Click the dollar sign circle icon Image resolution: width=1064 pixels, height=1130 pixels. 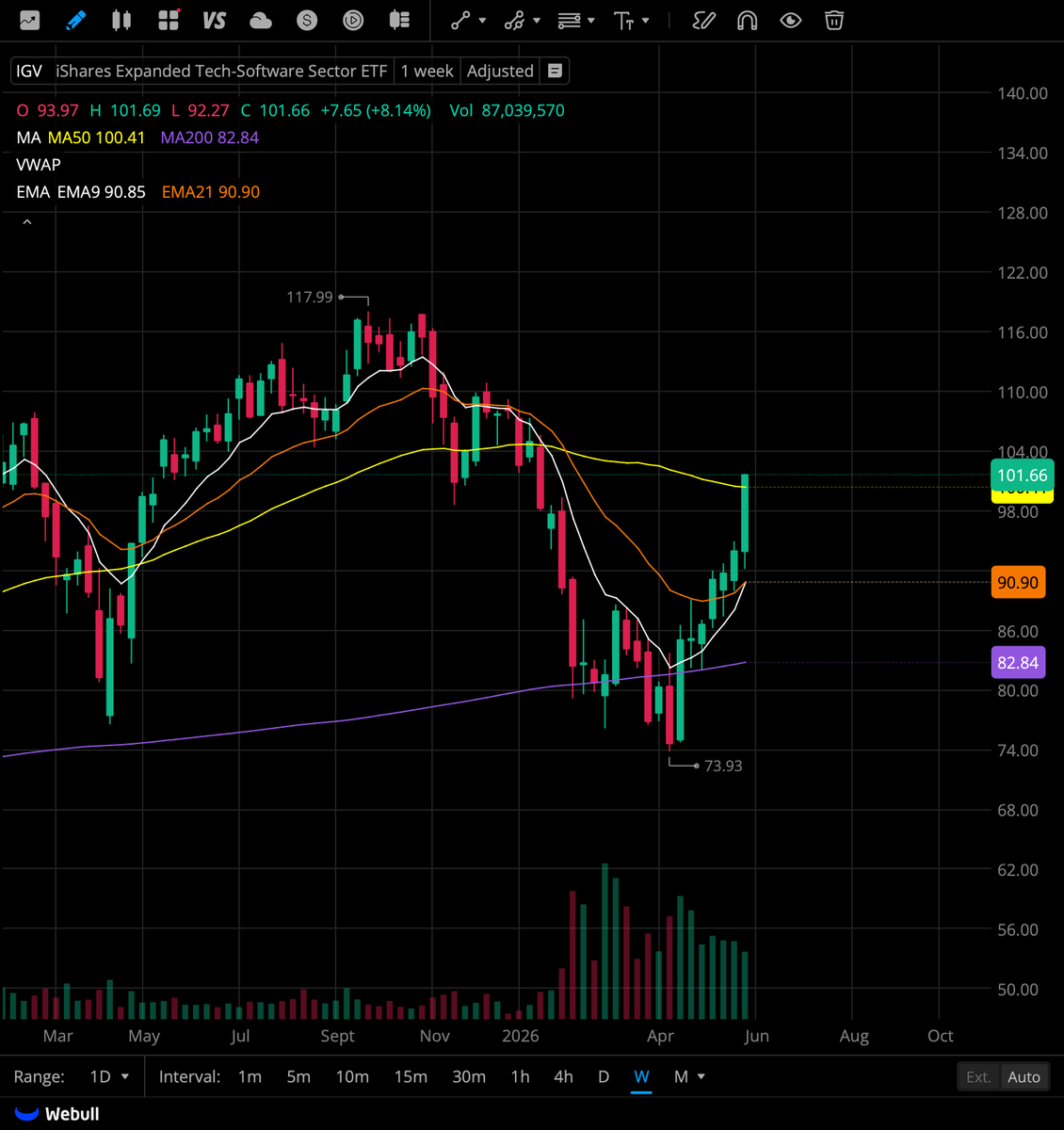click(307, 20)
